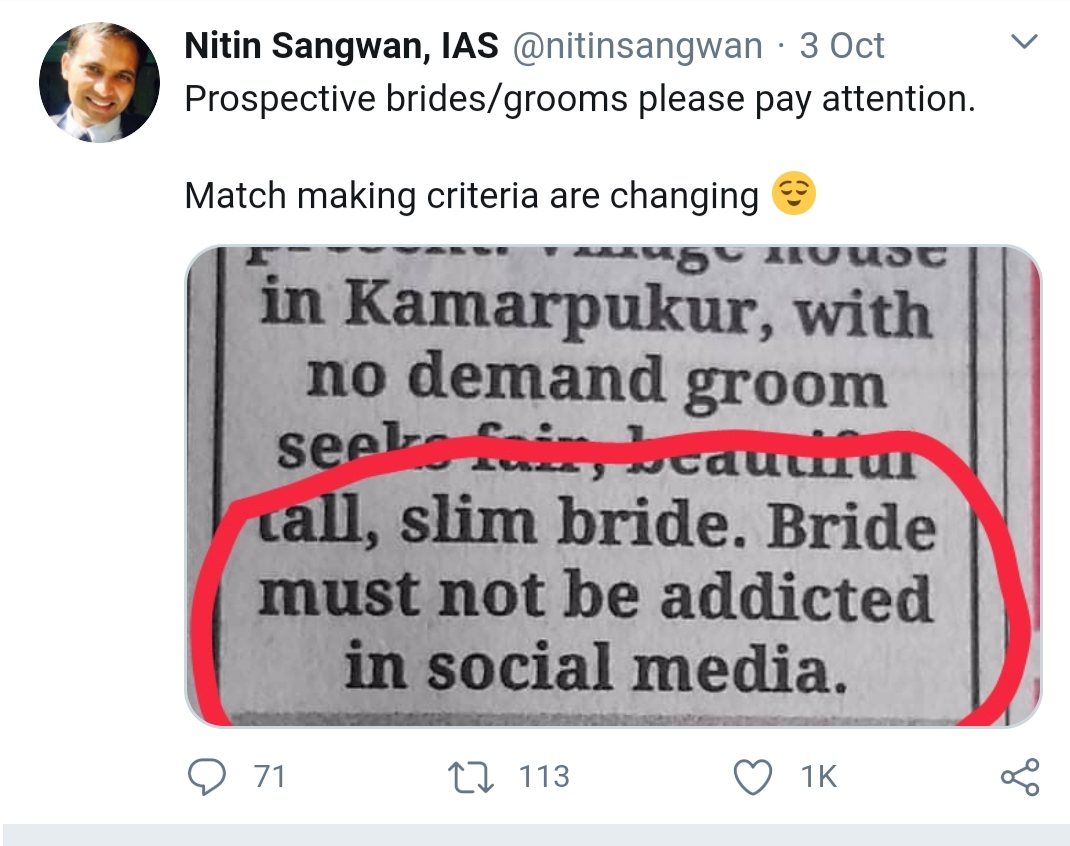Click the 'in Kamarpukur, with' line in photo
Image resolution: width=1070 pixels, height=846 pixels.
pos(597,313)
